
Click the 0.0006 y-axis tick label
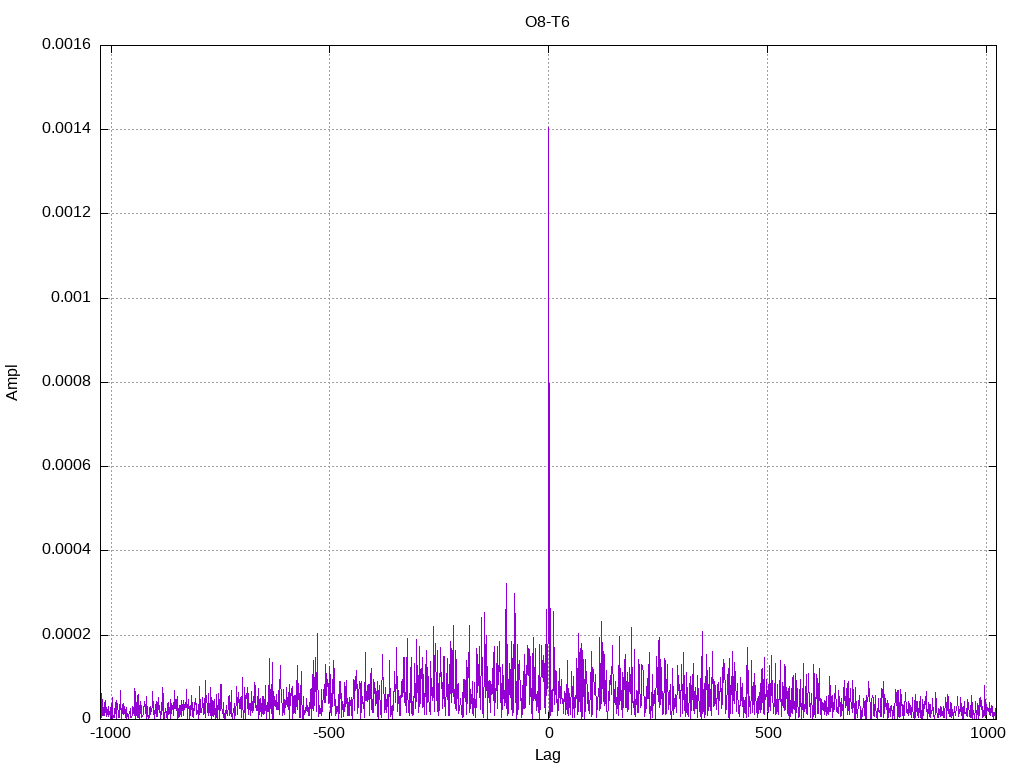tap(66, 466)
